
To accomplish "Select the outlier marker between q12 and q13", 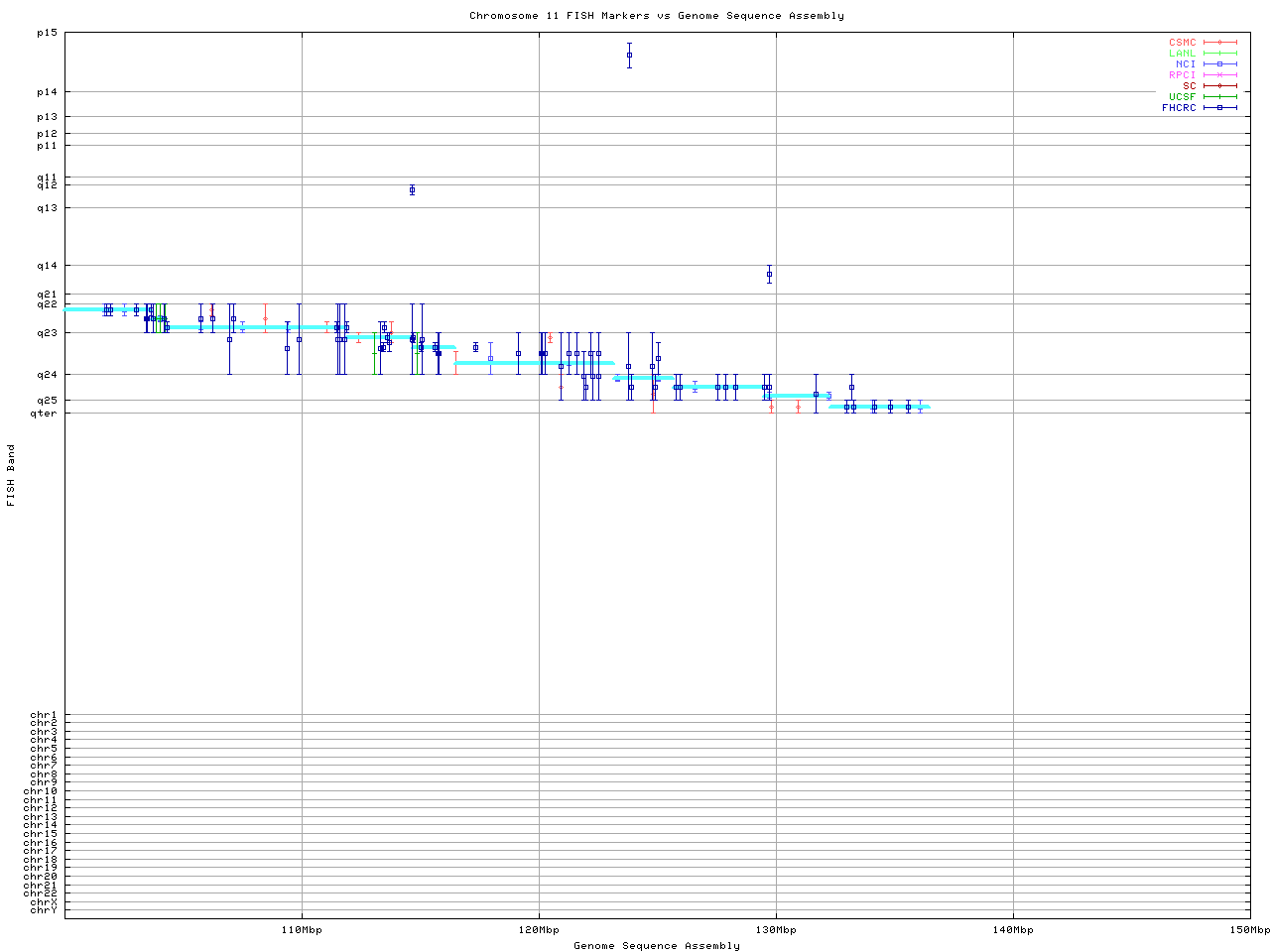I will click(412, 190).
